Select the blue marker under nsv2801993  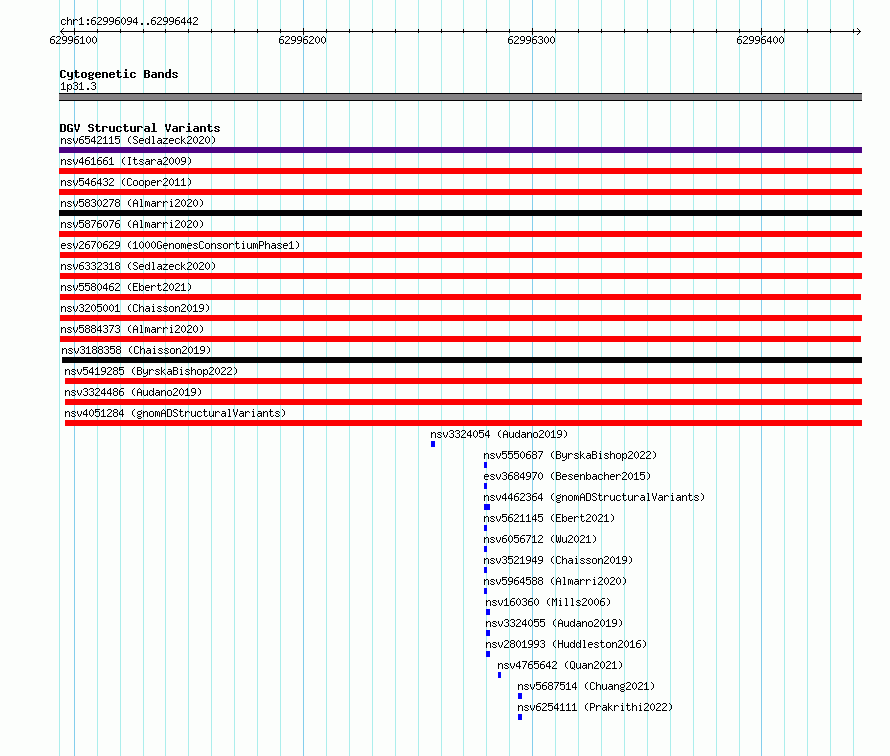(488, 654)
